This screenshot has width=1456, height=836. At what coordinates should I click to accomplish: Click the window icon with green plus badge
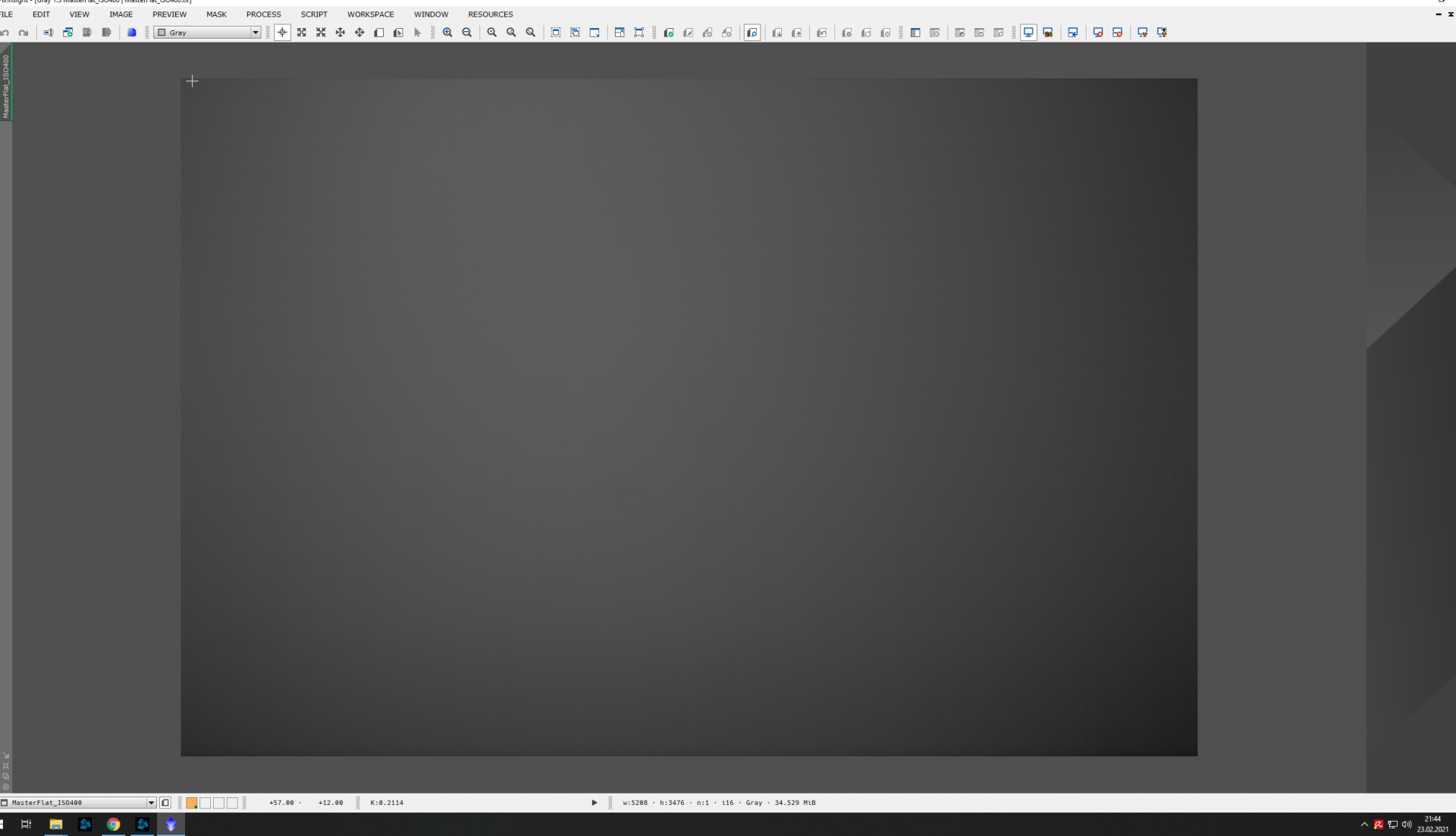click(x=67, y=33)
